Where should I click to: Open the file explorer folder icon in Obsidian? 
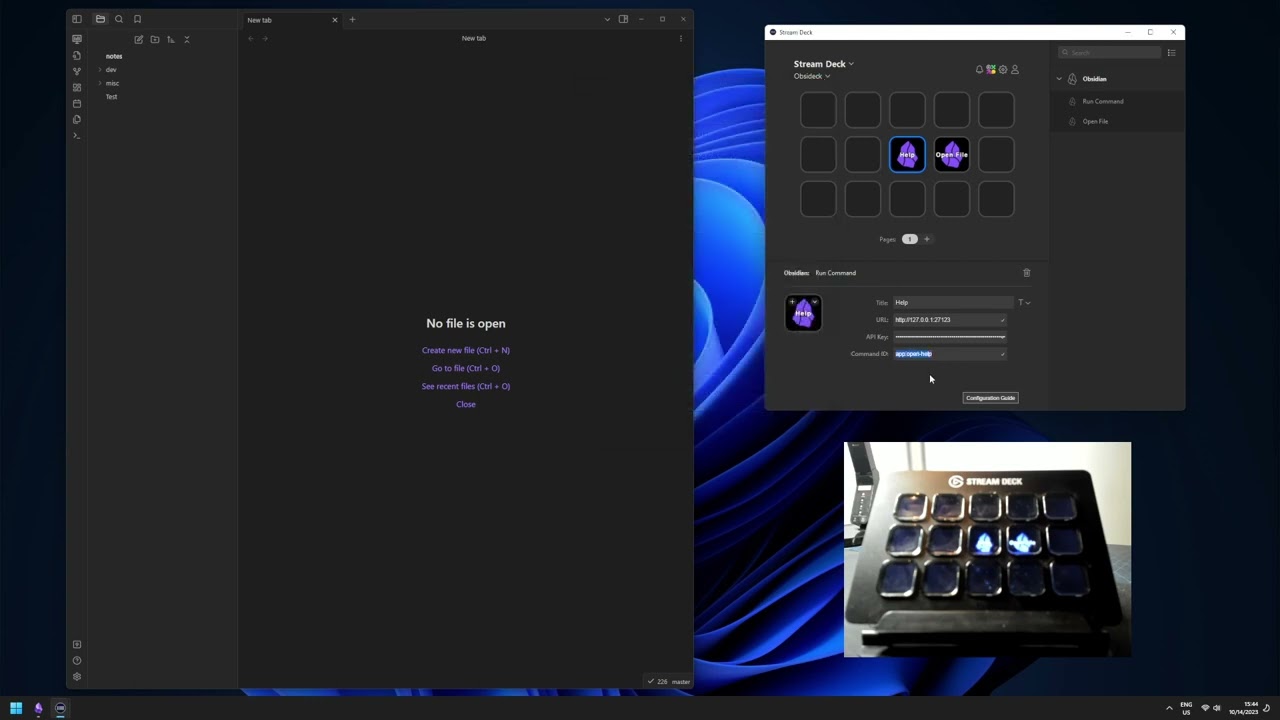(x=100, y=19)
